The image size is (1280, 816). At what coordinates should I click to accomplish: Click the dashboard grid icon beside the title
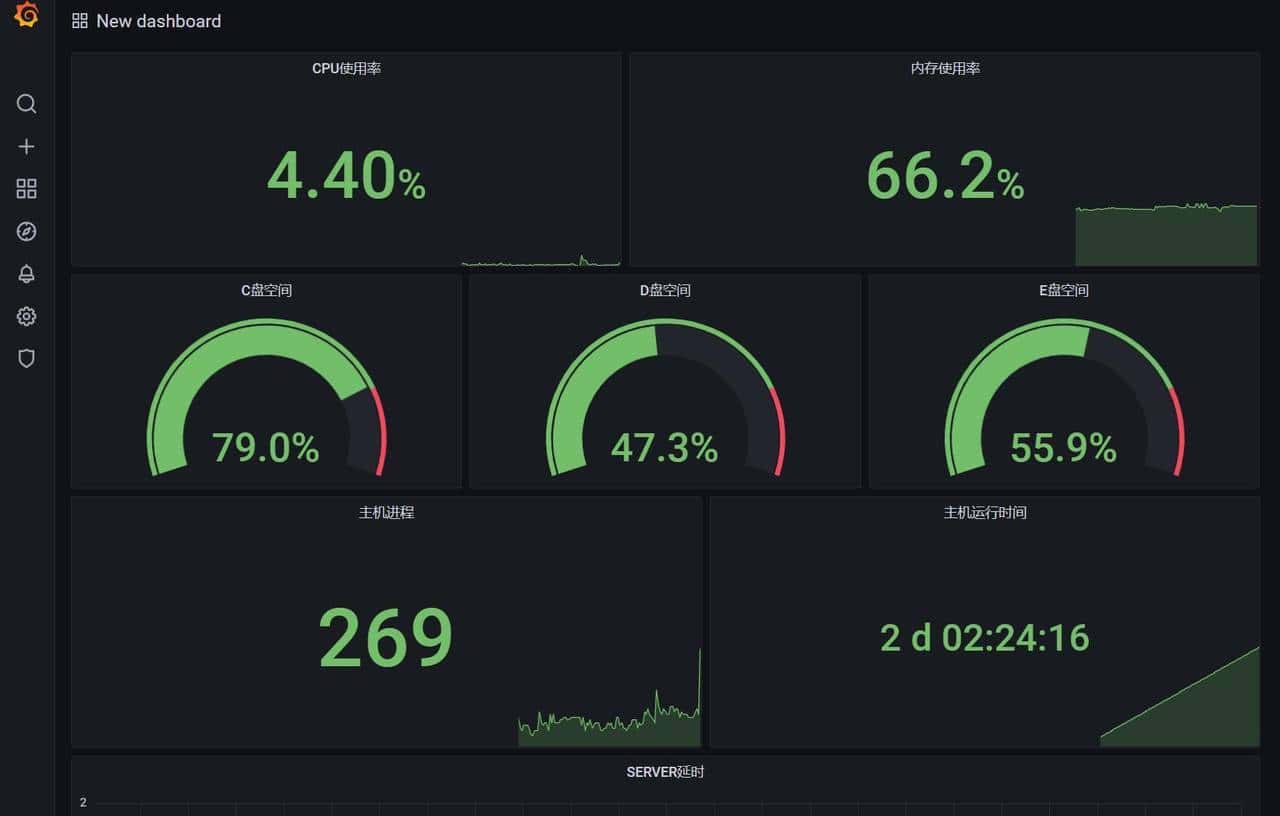[78, 19]
